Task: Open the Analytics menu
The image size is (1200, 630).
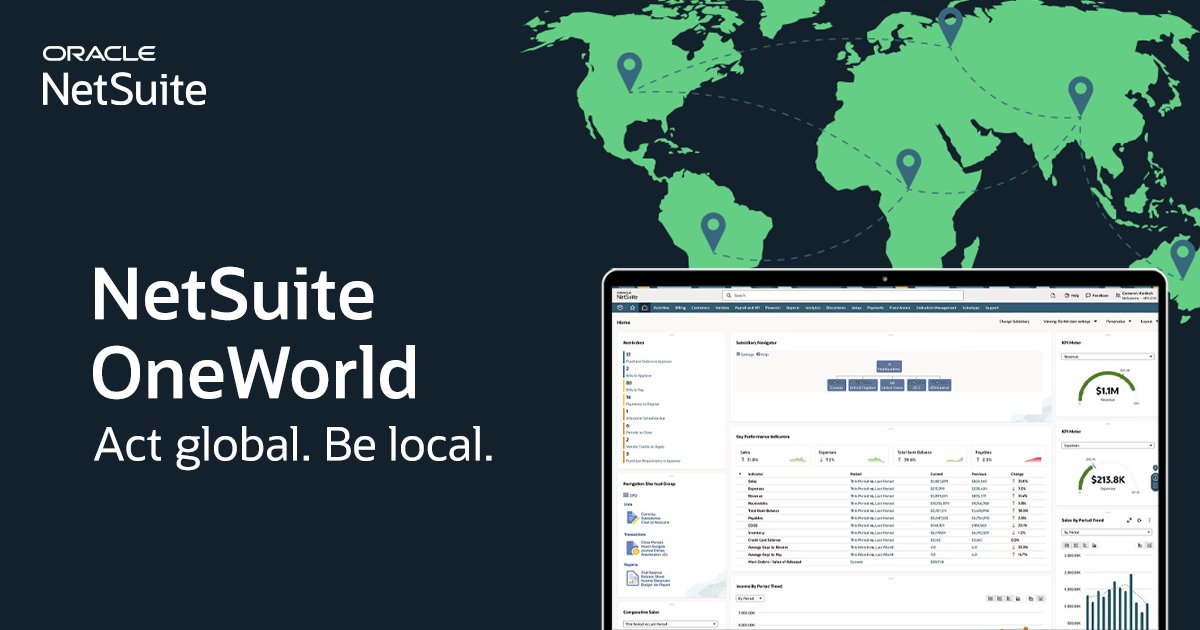Action: click(x=812, y=308)
